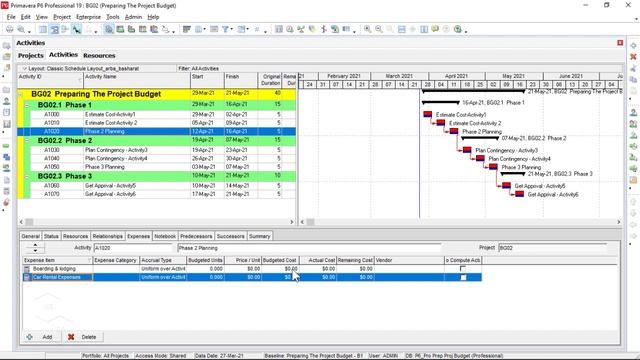The height and width of the screenshot is (360, 640).
Task: Click Assign Resources by Role icon on right bar
Action: [x=633, y=124]
